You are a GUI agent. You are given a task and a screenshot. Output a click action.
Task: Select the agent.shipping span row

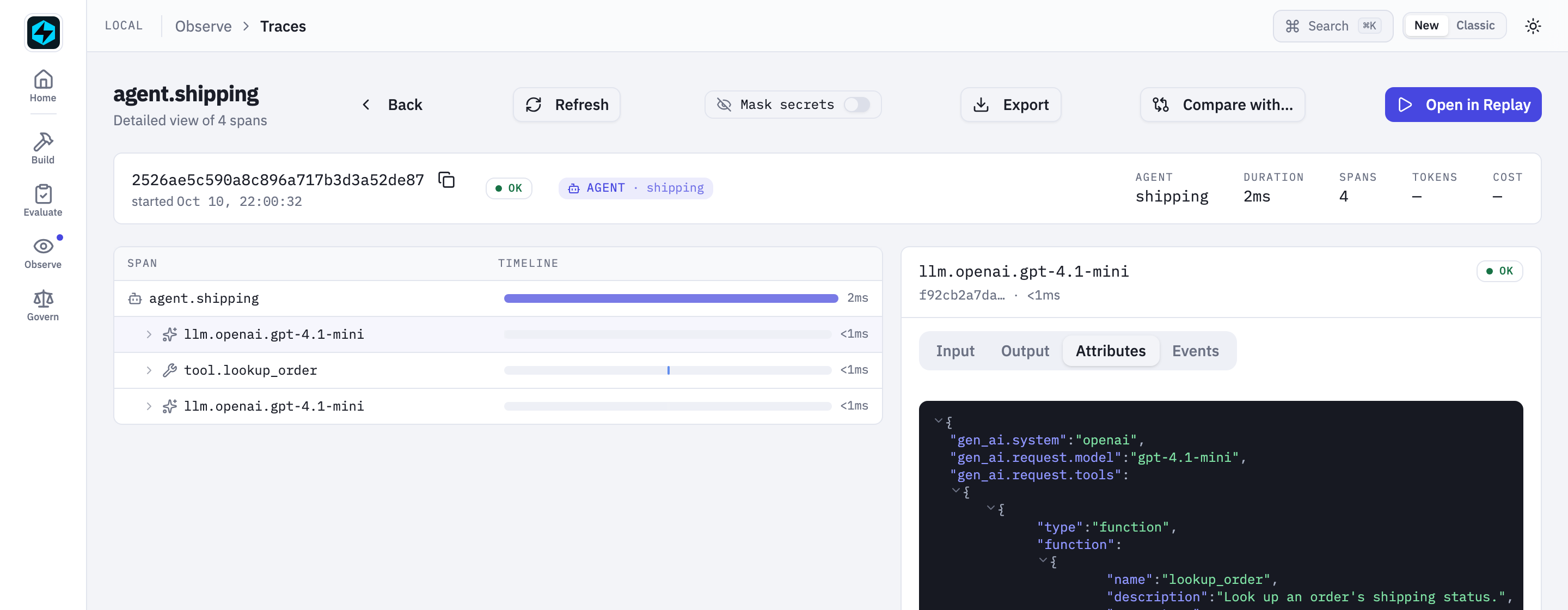[x=498, y=299]
